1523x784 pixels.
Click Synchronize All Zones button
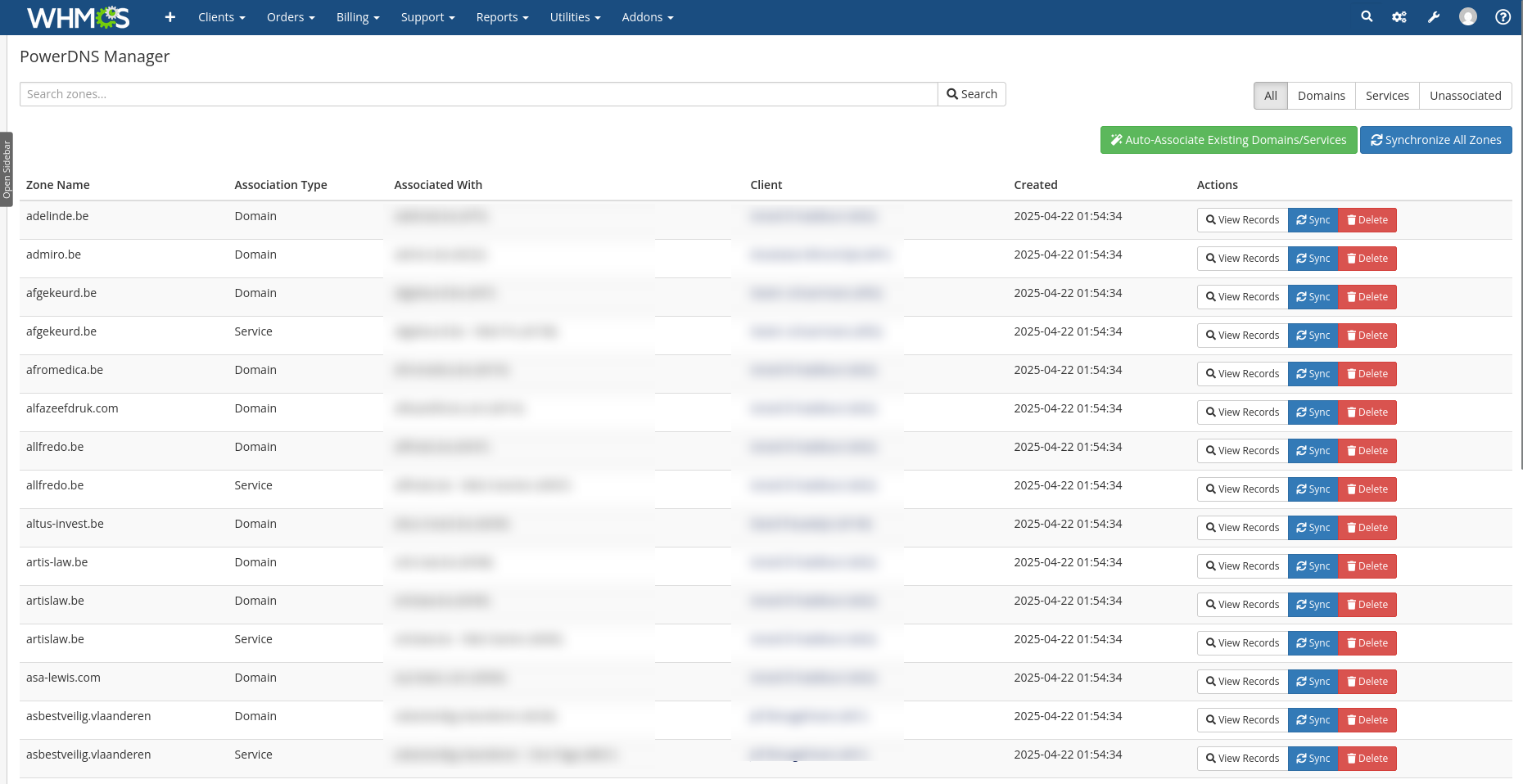[x=1436, y=140]
